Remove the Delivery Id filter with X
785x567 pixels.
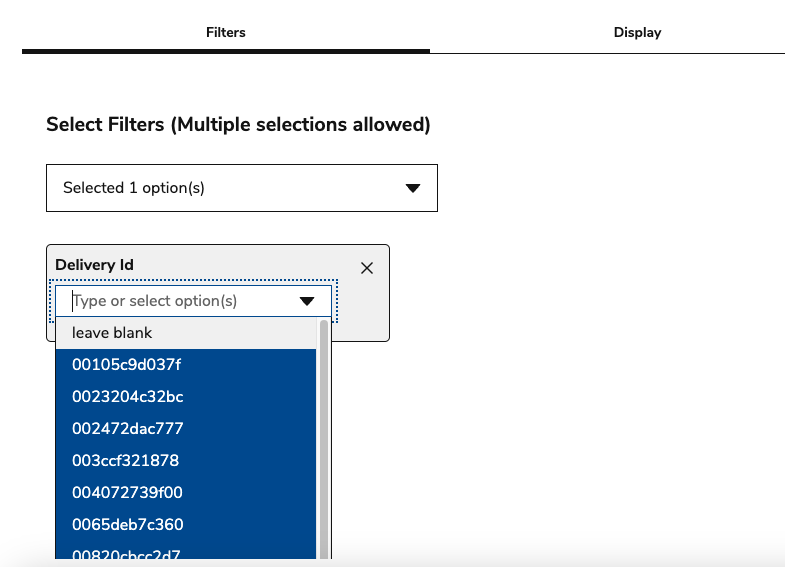pos(367,268)
